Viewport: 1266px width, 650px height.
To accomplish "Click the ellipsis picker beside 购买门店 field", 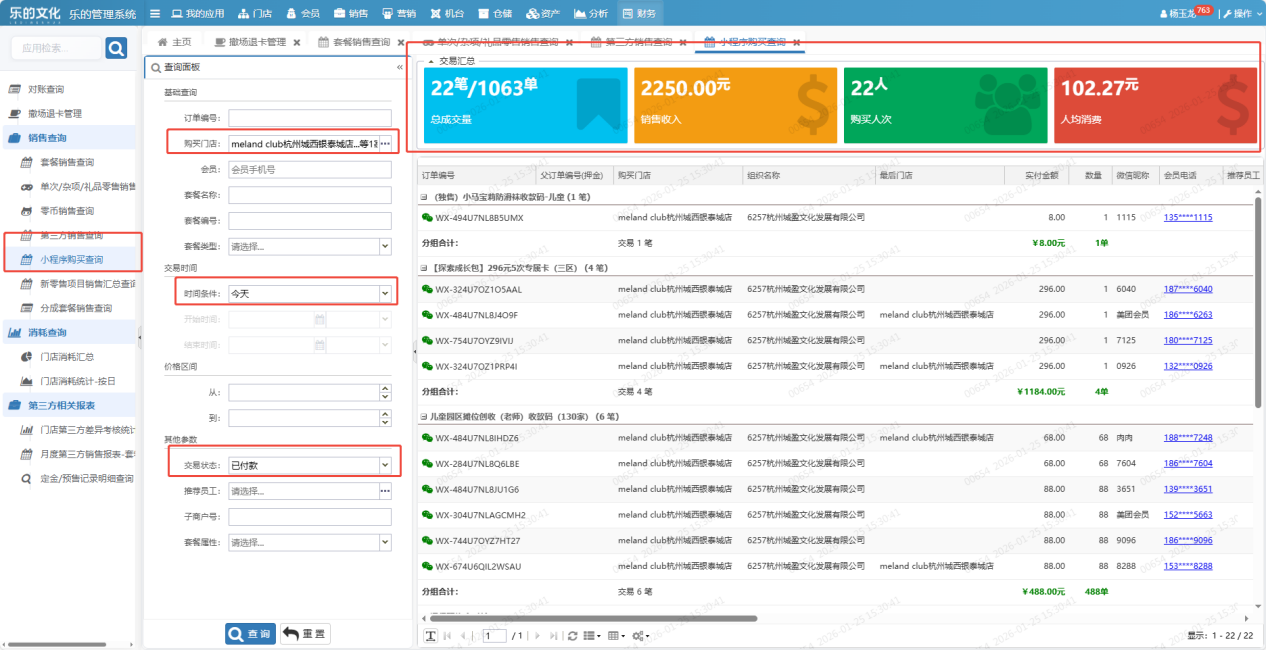I will pyautogui.click(x=385, y=144).
